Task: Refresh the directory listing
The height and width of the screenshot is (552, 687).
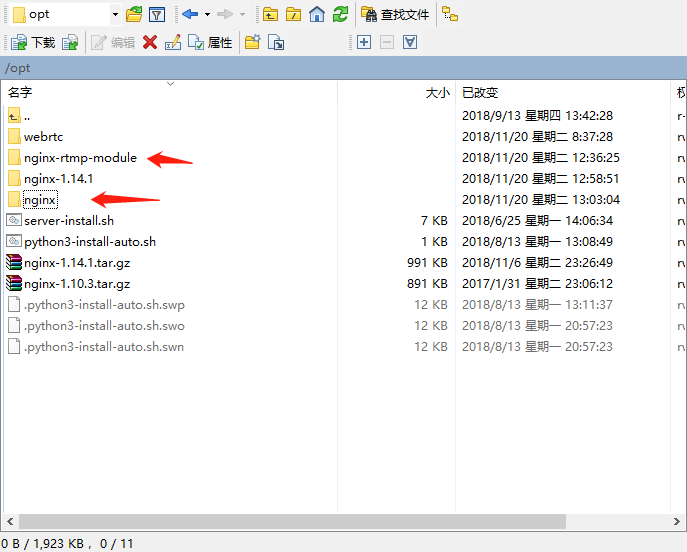Action: (x=340, y=14)
